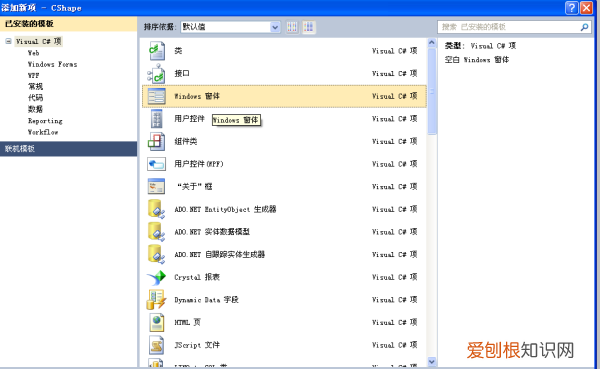Select the Web category
This screenshot has height=369, width=600.
click(x=33, y=53)
